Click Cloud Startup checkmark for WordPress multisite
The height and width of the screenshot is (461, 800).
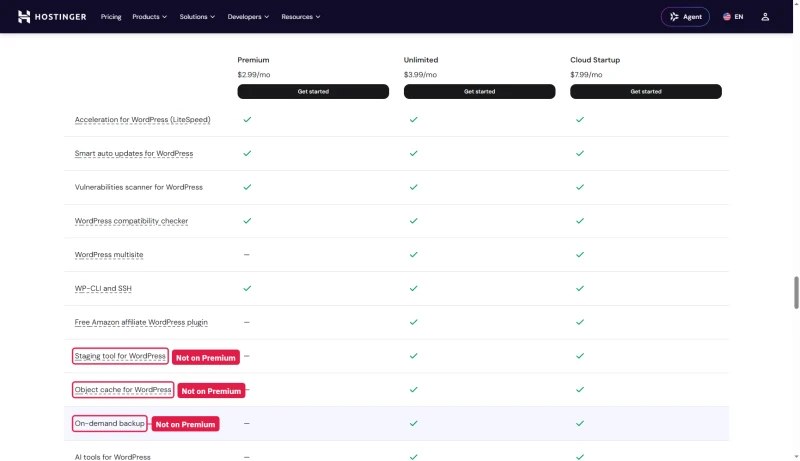[x=580, y=254]
